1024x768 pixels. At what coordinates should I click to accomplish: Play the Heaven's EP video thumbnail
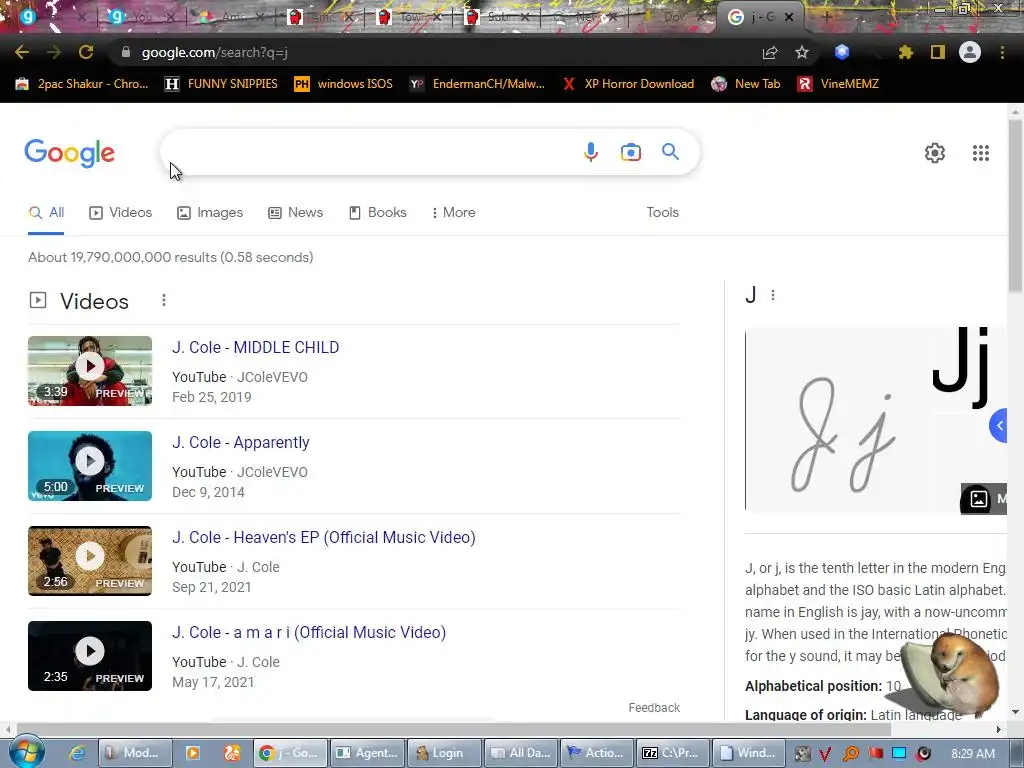(x=90, y=561)
